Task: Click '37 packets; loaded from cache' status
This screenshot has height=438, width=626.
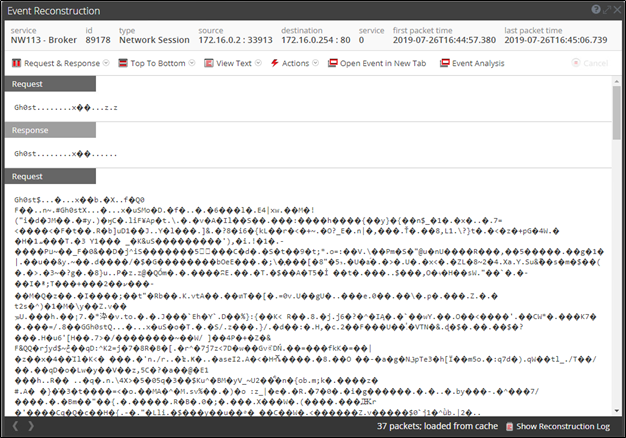Action: (x=437, y=426)
